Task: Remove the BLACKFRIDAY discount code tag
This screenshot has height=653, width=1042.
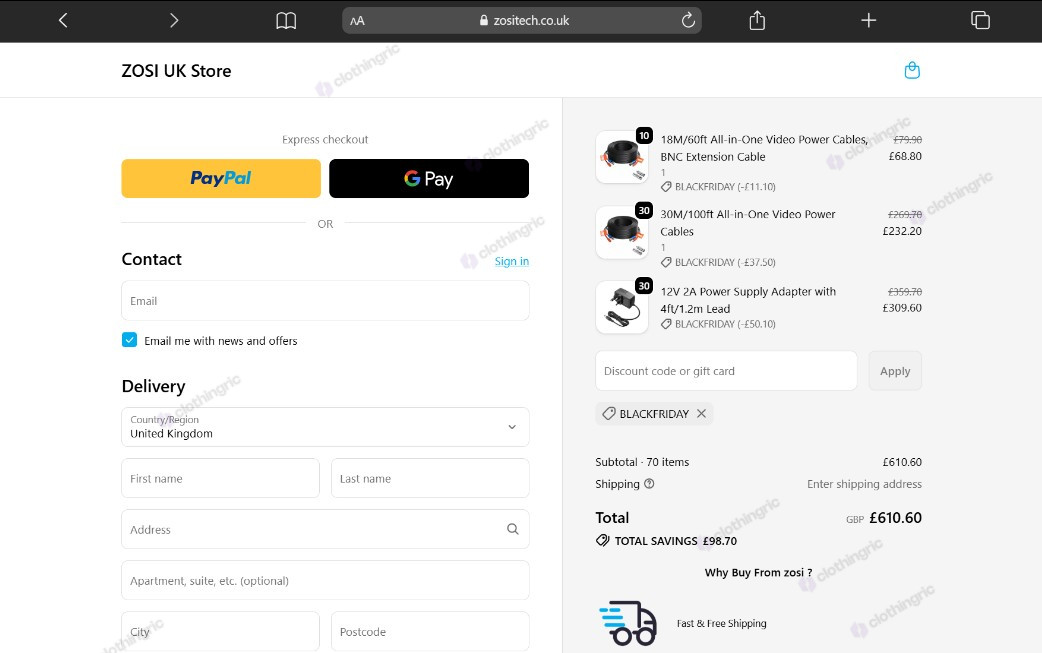Action: [701, 413]
